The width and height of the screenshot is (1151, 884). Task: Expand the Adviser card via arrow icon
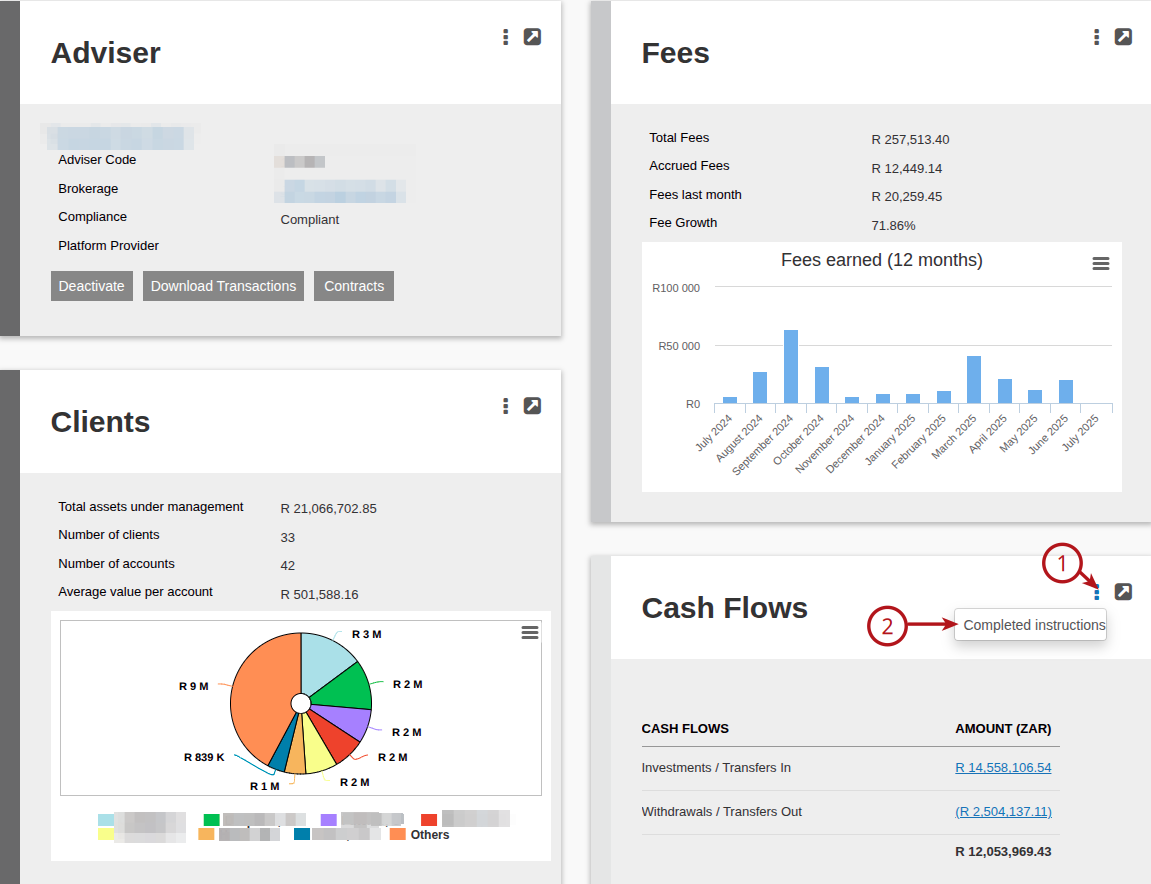[x=532, y=37]
